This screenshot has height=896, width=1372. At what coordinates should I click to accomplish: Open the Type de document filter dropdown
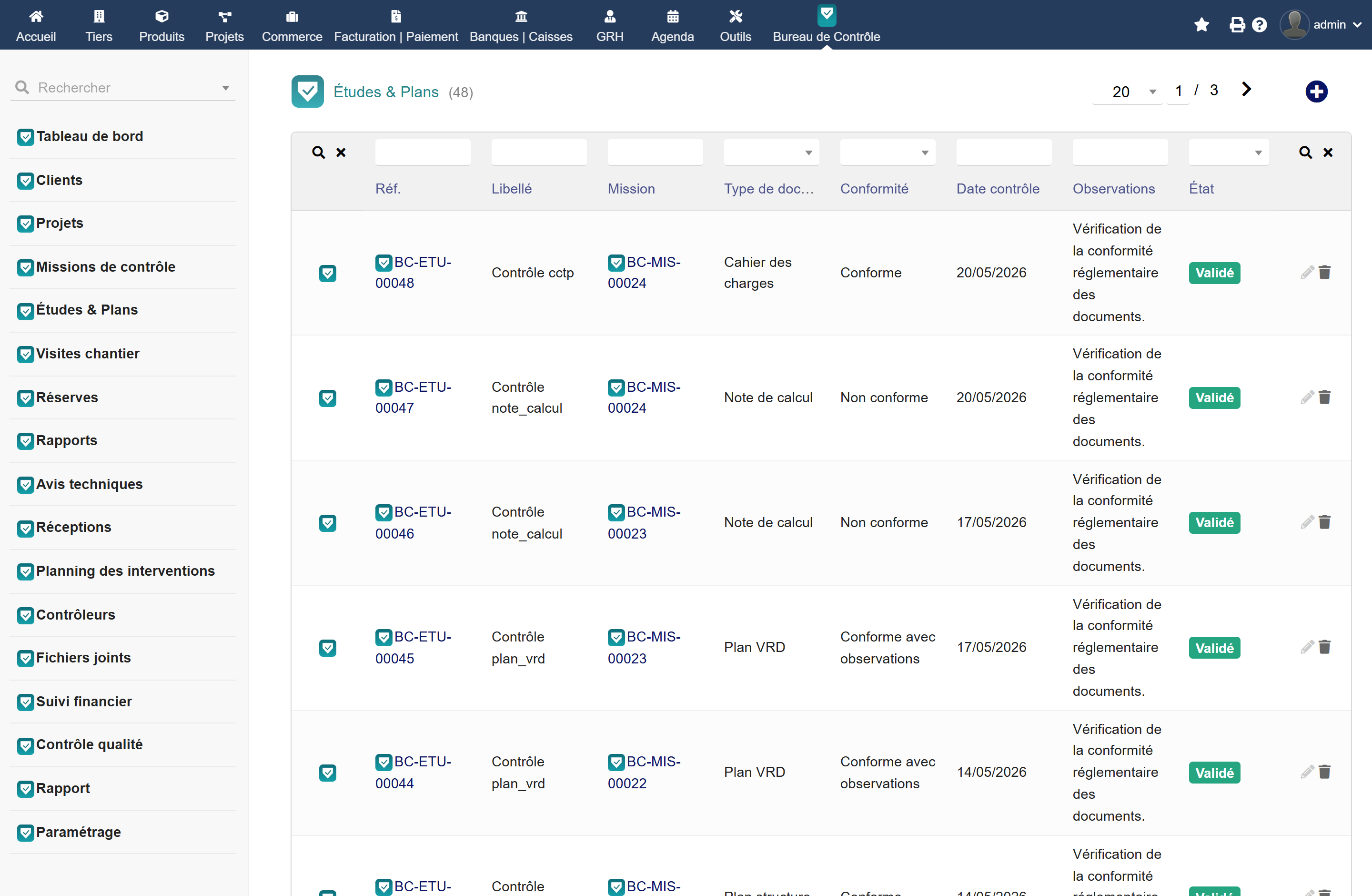click(x=771, y=152)
